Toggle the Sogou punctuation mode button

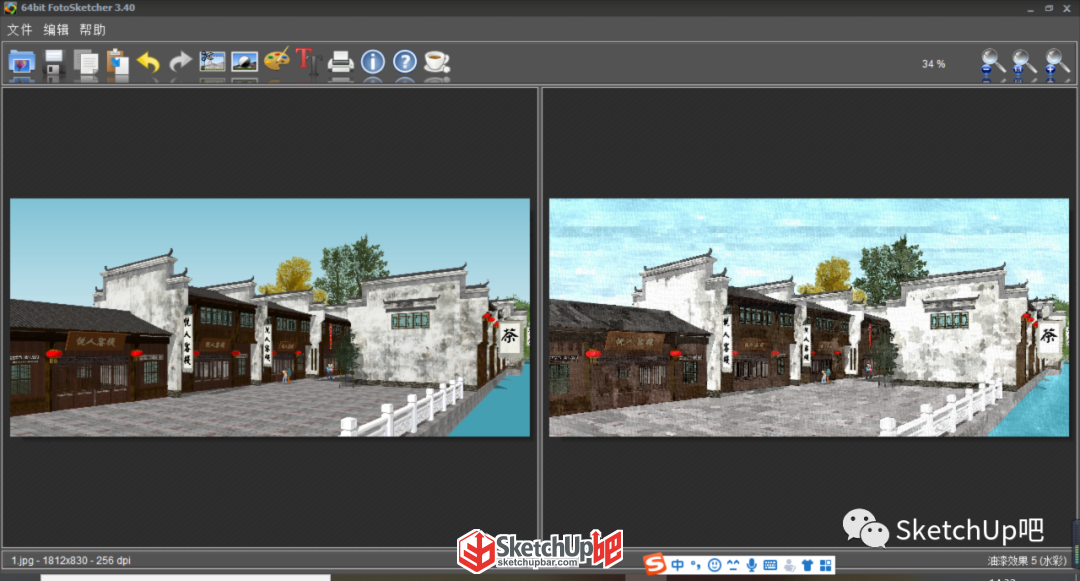pos(696,565)
